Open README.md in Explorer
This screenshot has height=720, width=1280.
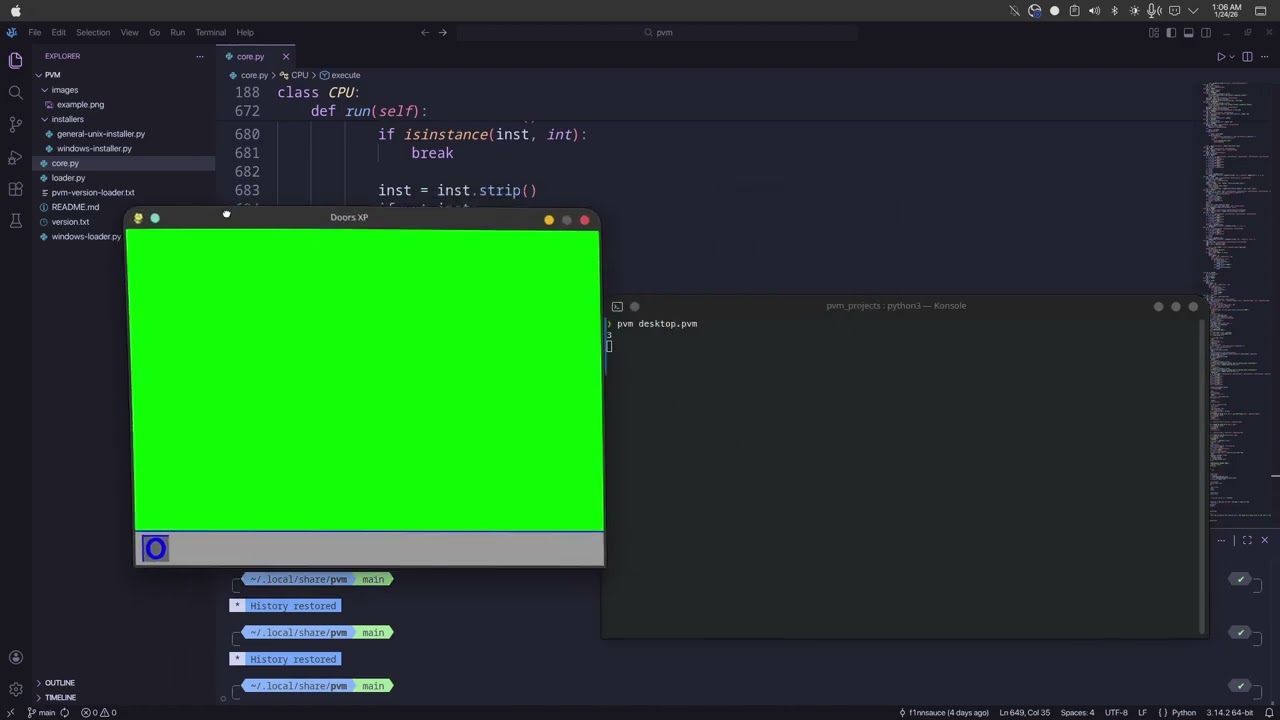click(x=75, y=207)
